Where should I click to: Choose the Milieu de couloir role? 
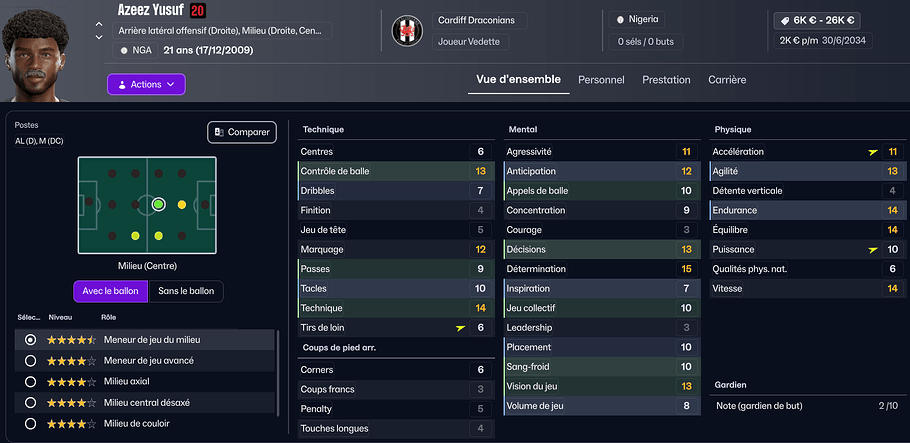pos(30,423)
